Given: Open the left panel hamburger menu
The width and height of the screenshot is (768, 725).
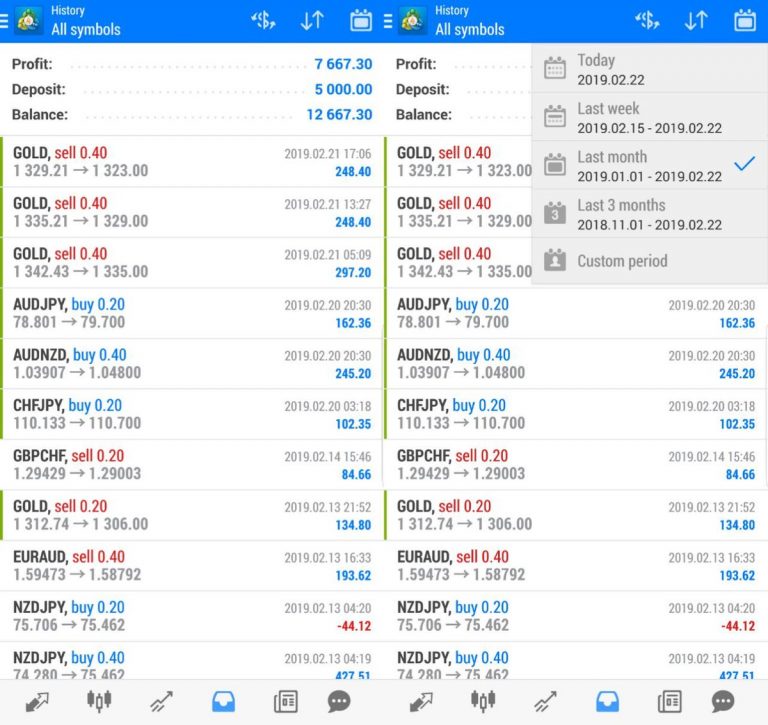Looking at the screenshot, I should [5, 20].
